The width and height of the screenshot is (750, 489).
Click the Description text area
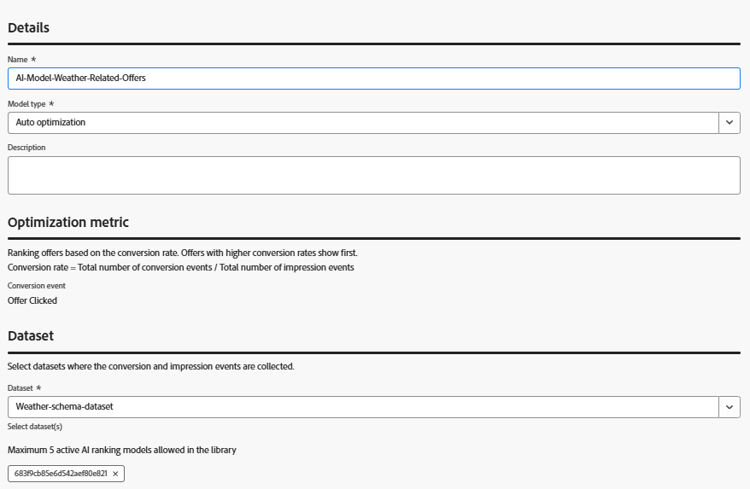[x=374, y=175]
